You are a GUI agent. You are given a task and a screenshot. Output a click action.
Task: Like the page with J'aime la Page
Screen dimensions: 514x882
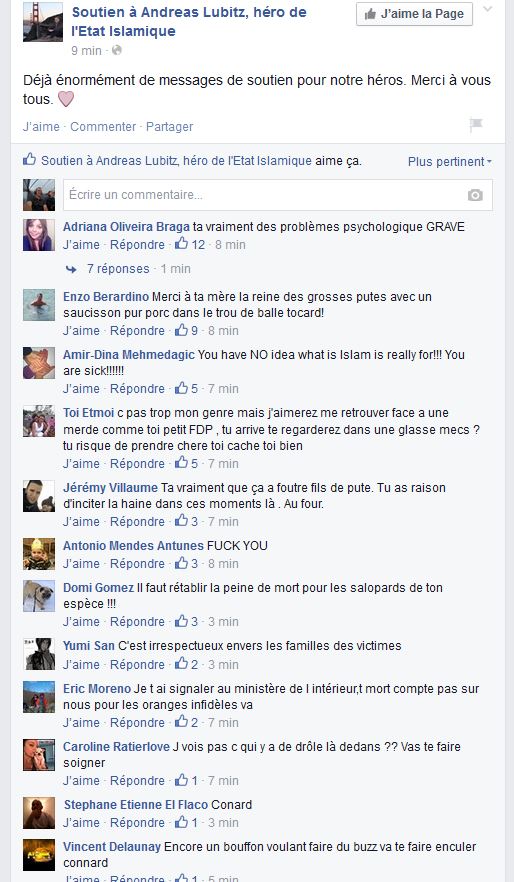[414, 14]
